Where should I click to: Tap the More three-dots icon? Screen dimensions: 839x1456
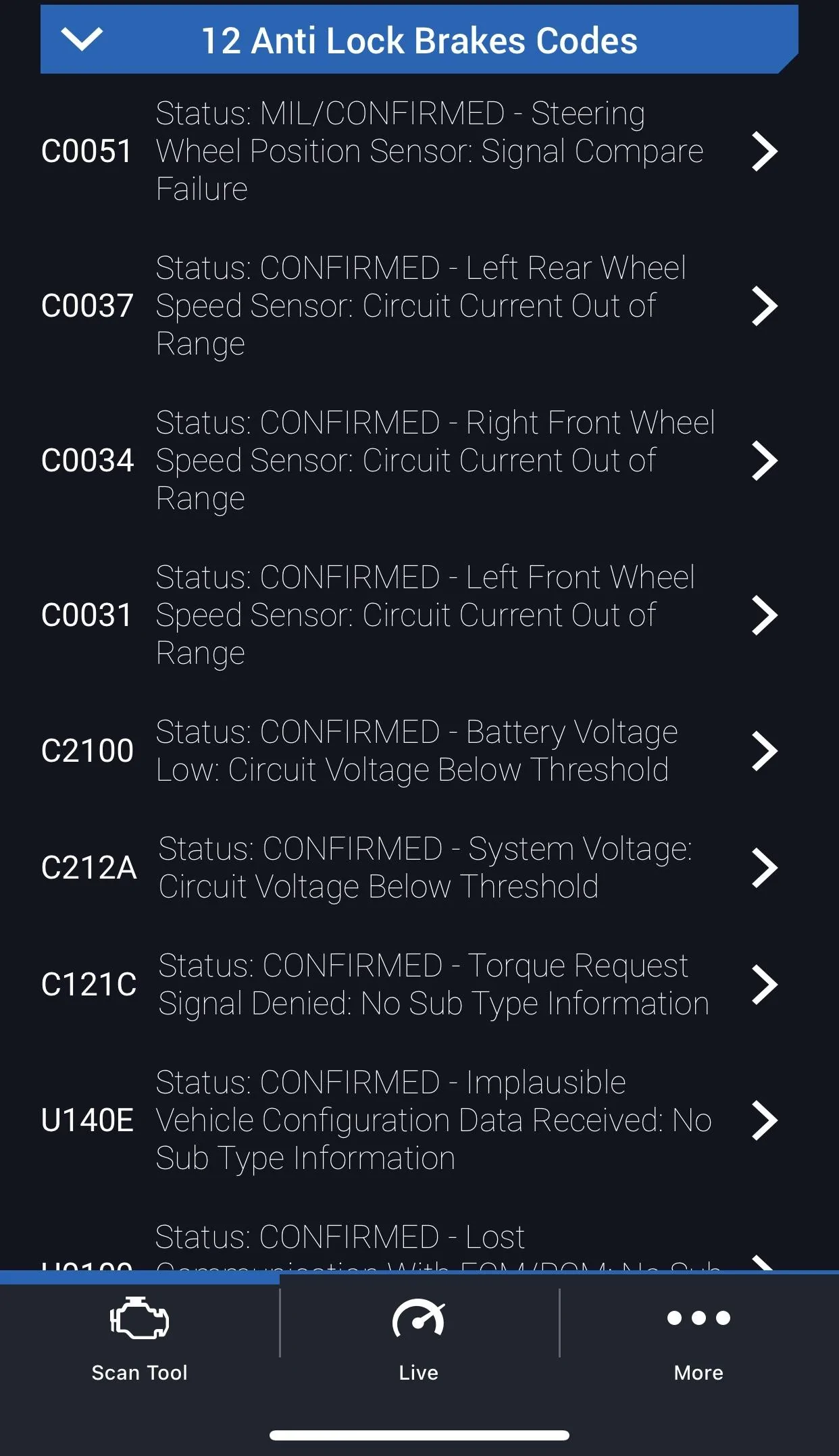698,1318
